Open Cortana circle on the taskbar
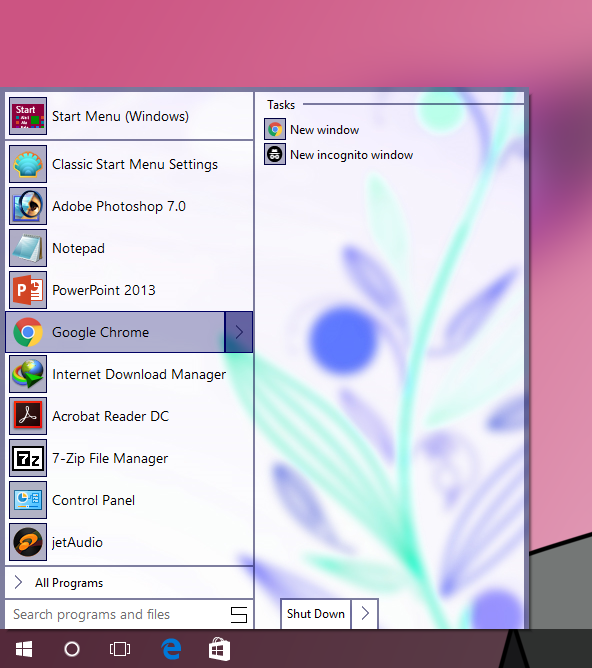The height and width of the screenshot is (668, 592). click(x=72, y=649)
